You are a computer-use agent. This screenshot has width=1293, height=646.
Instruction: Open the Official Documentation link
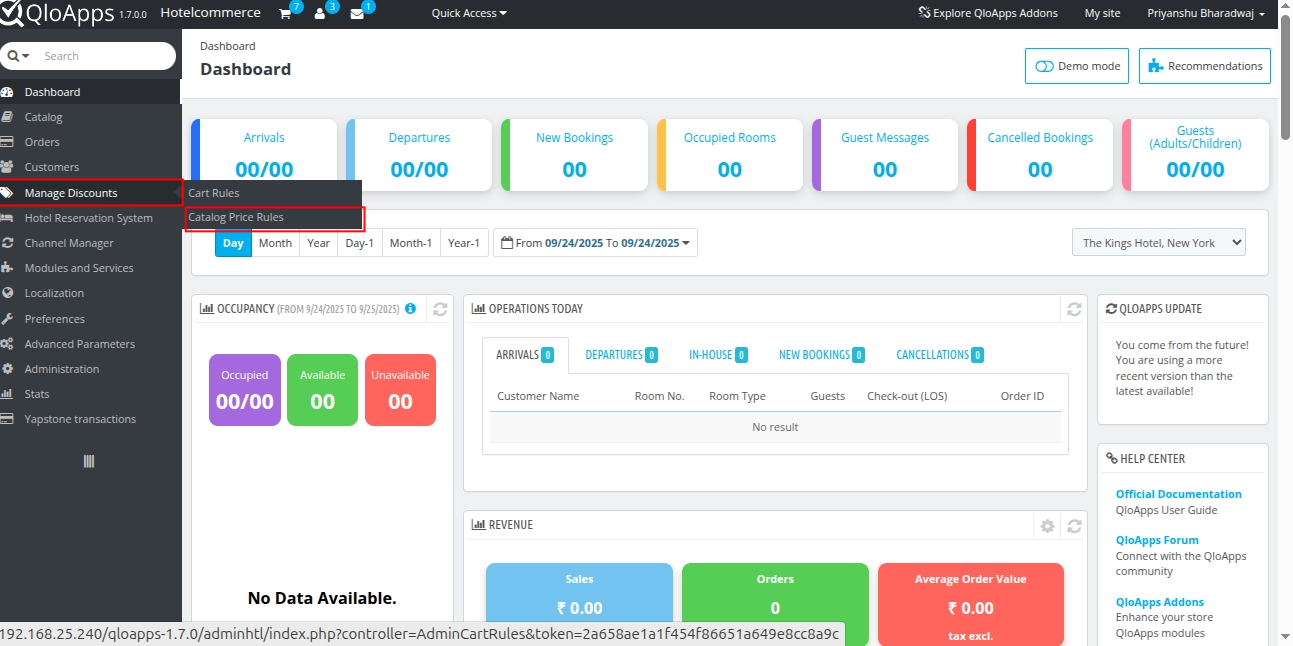click(x=1178, y=494)
